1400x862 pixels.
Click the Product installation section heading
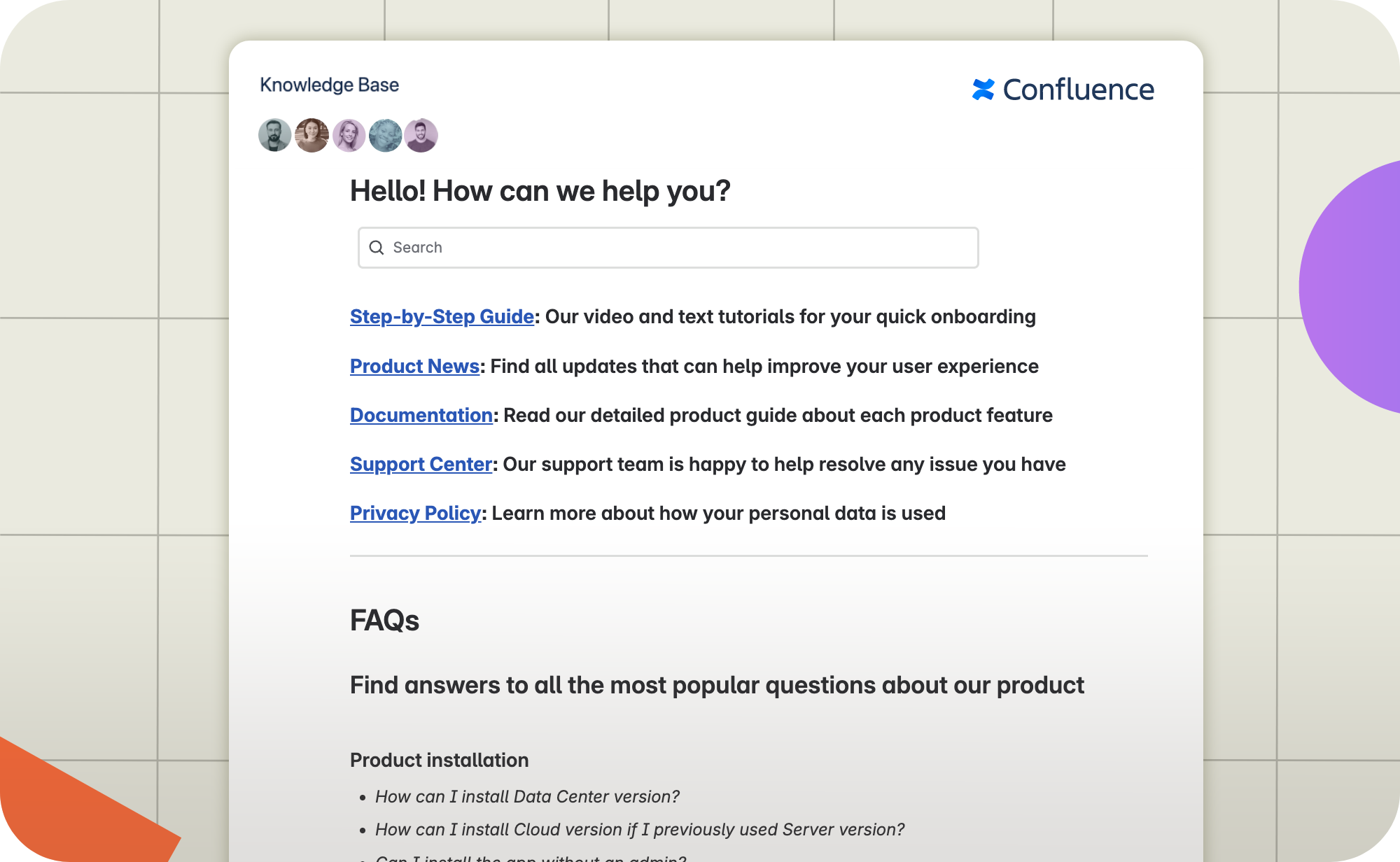(440, 760)
